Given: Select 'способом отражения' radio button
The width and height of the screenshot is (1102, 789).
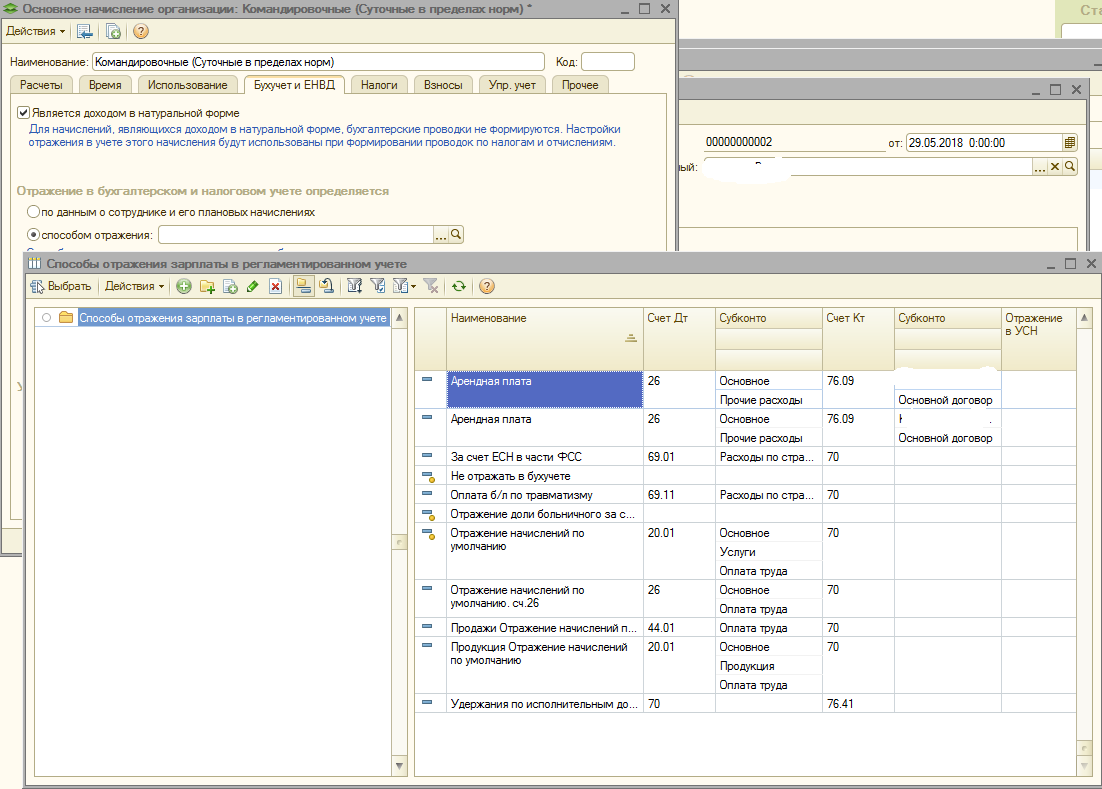Looking at the screenshot, I should pos(32,235).
